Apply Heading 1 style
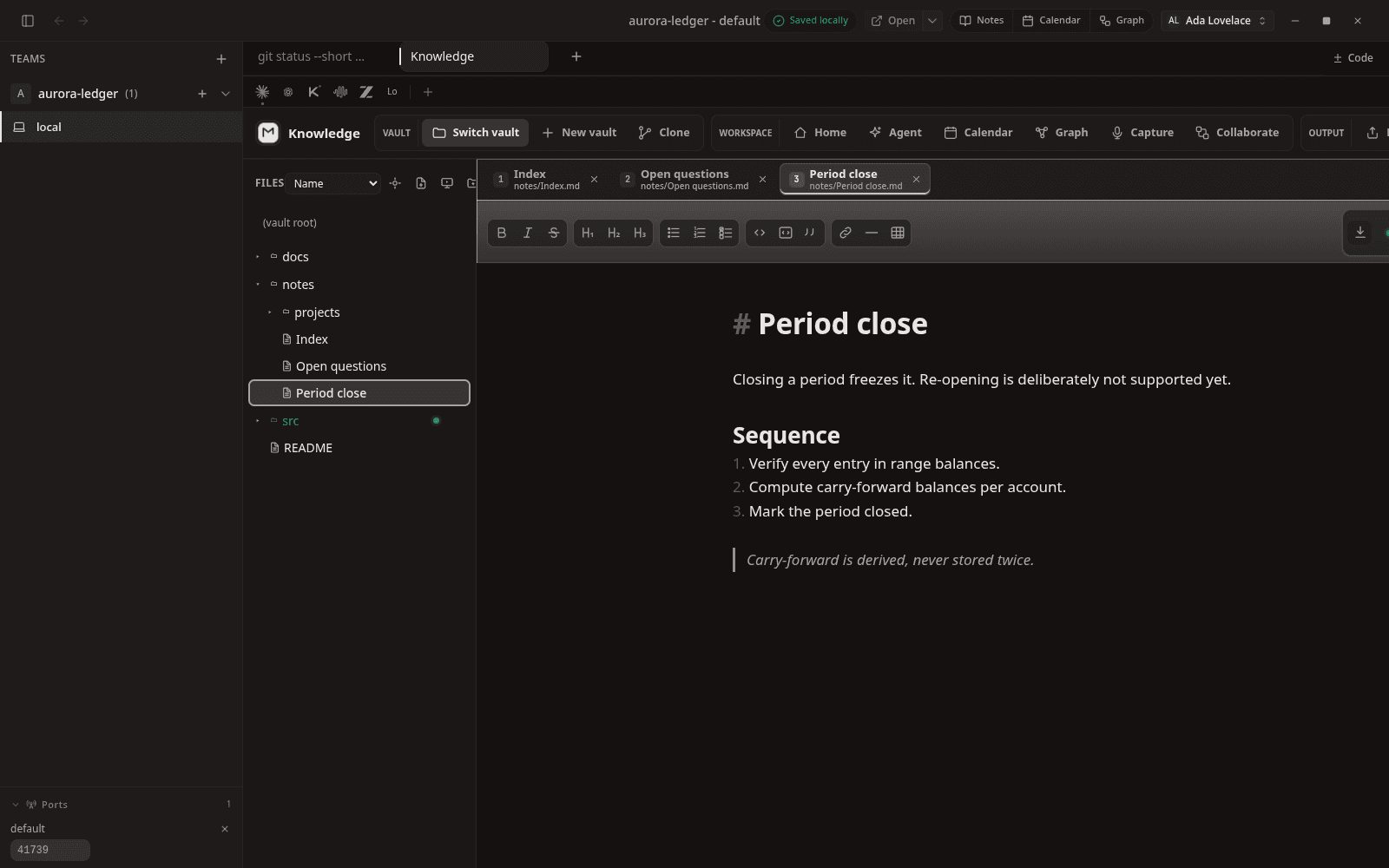 click(x=588, y=233)
